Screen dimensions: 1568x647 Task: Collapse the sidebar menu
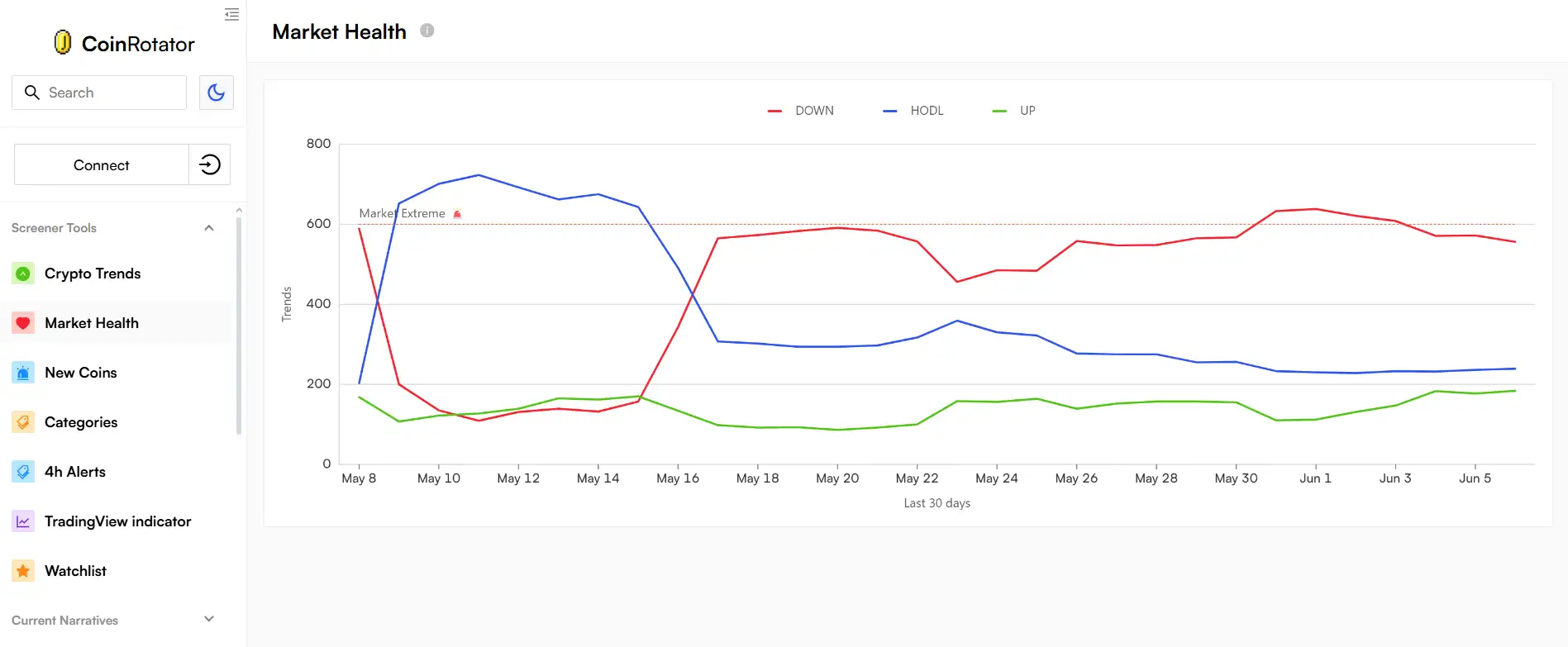(231, 14)
